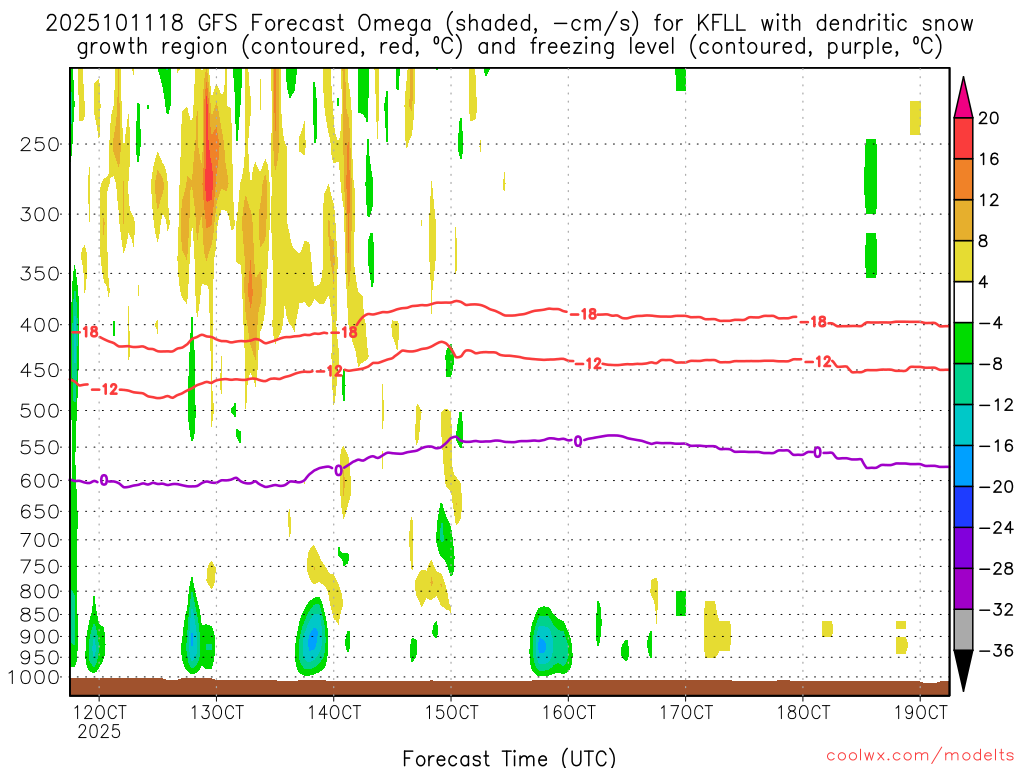Image resolution: width=1024 pixels, height=768 pixels.
Task: Click the 16OCT time axis label
Action: click(569, 711)
